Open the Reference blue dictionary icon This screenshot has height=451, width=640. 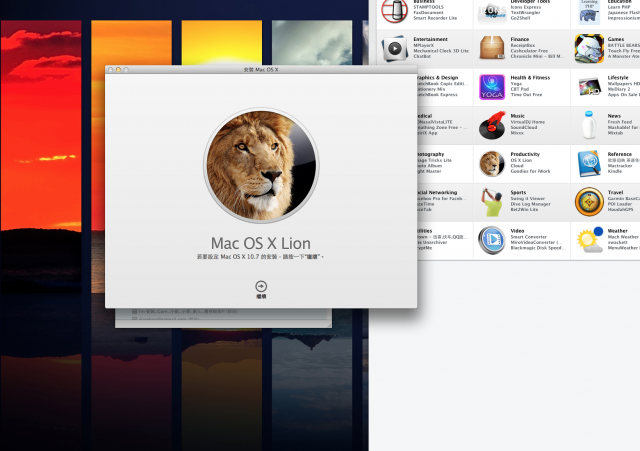pos(589,163)
